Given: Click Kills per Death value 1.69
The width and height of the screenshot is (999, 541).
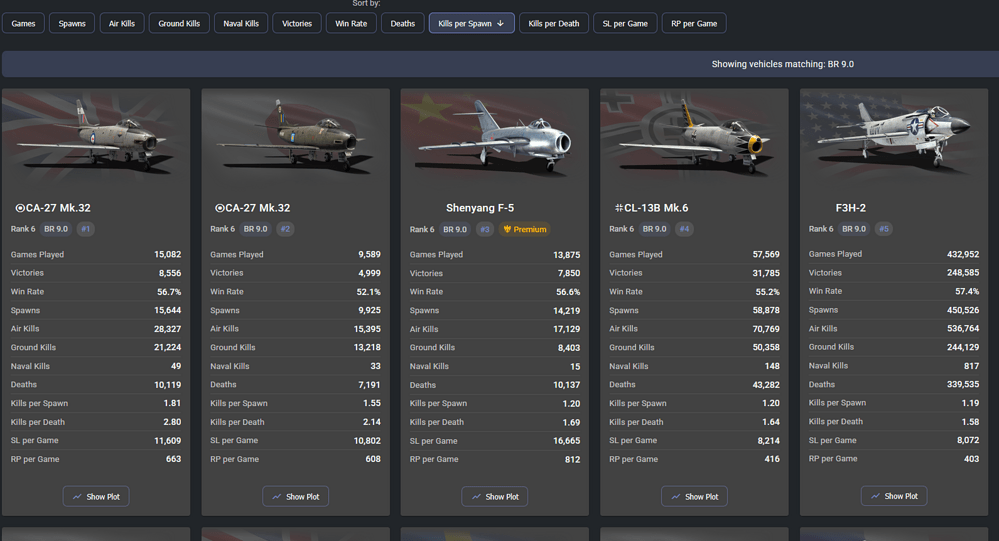Looking at the screenshot, I should coord(571,422).
